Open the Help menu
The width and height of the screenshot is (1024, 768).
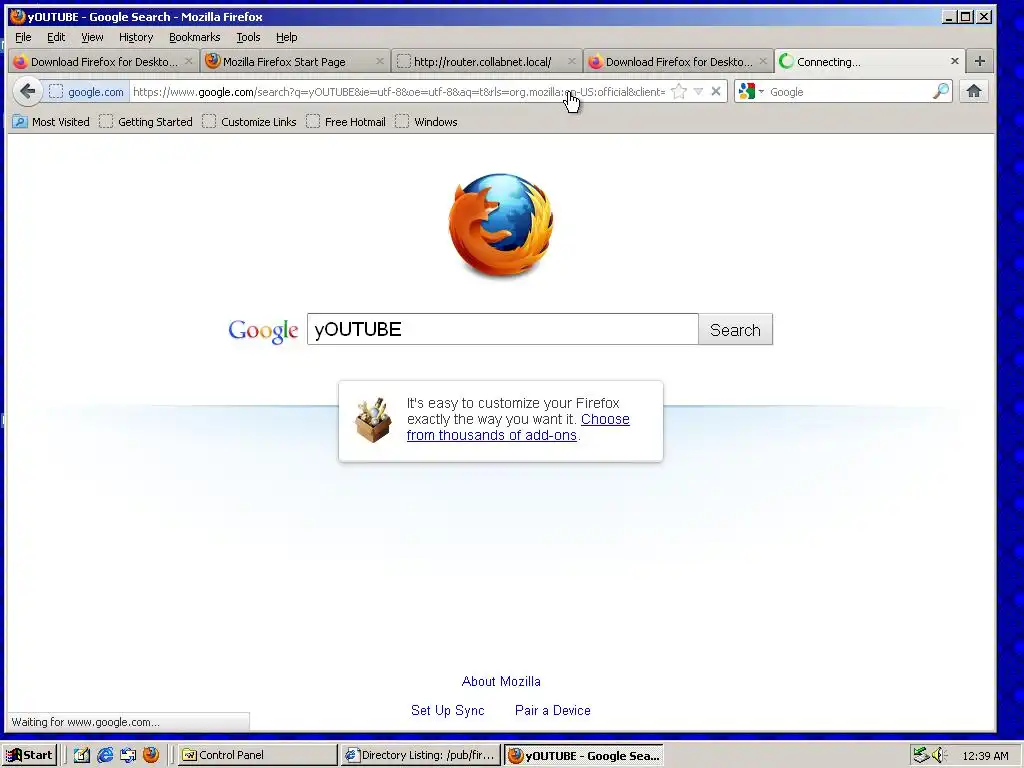tap(286, 37)
